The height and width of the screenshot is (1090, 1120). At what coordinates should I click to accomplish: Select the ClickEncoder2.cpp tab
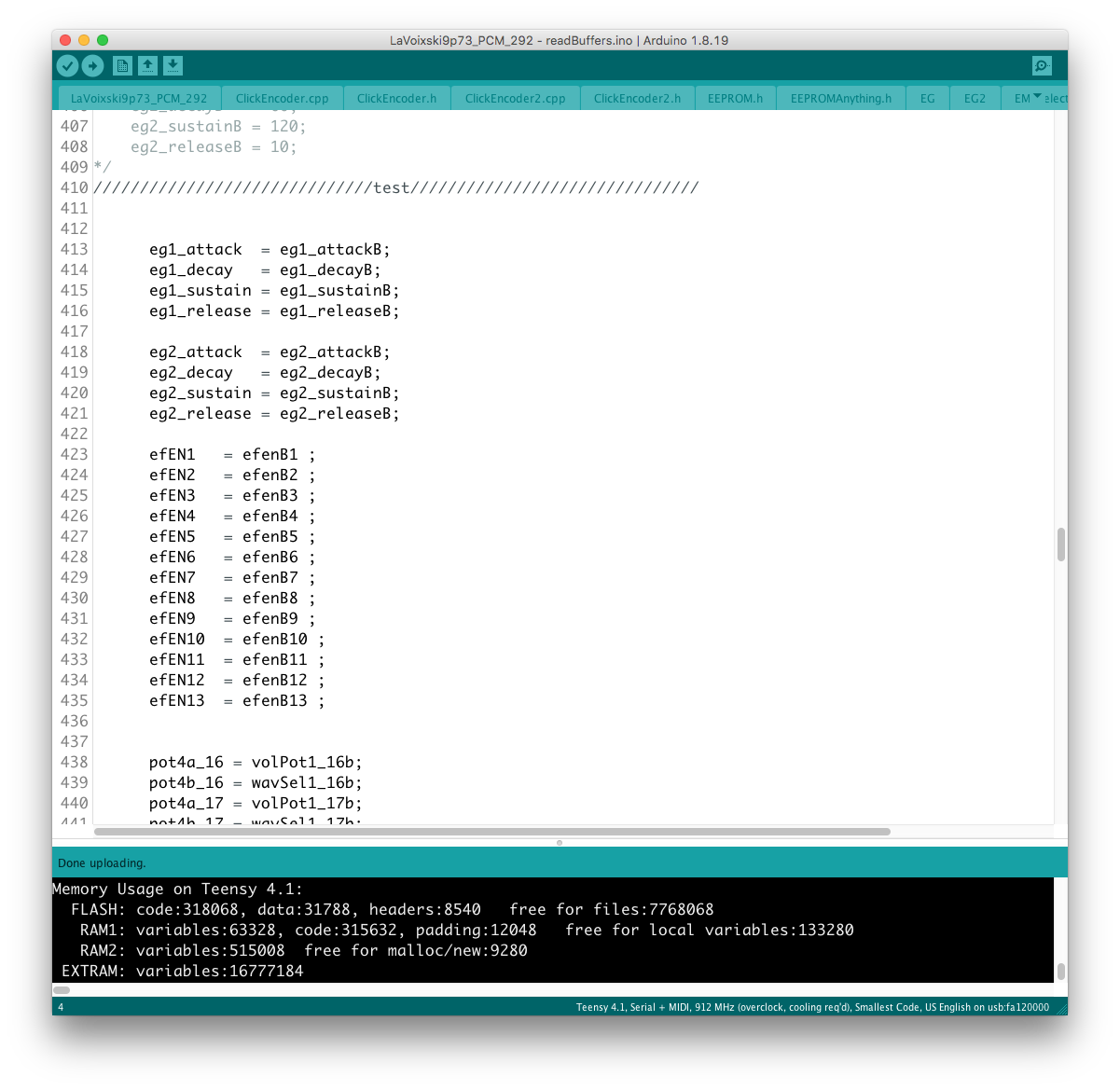tap(515, 98)
